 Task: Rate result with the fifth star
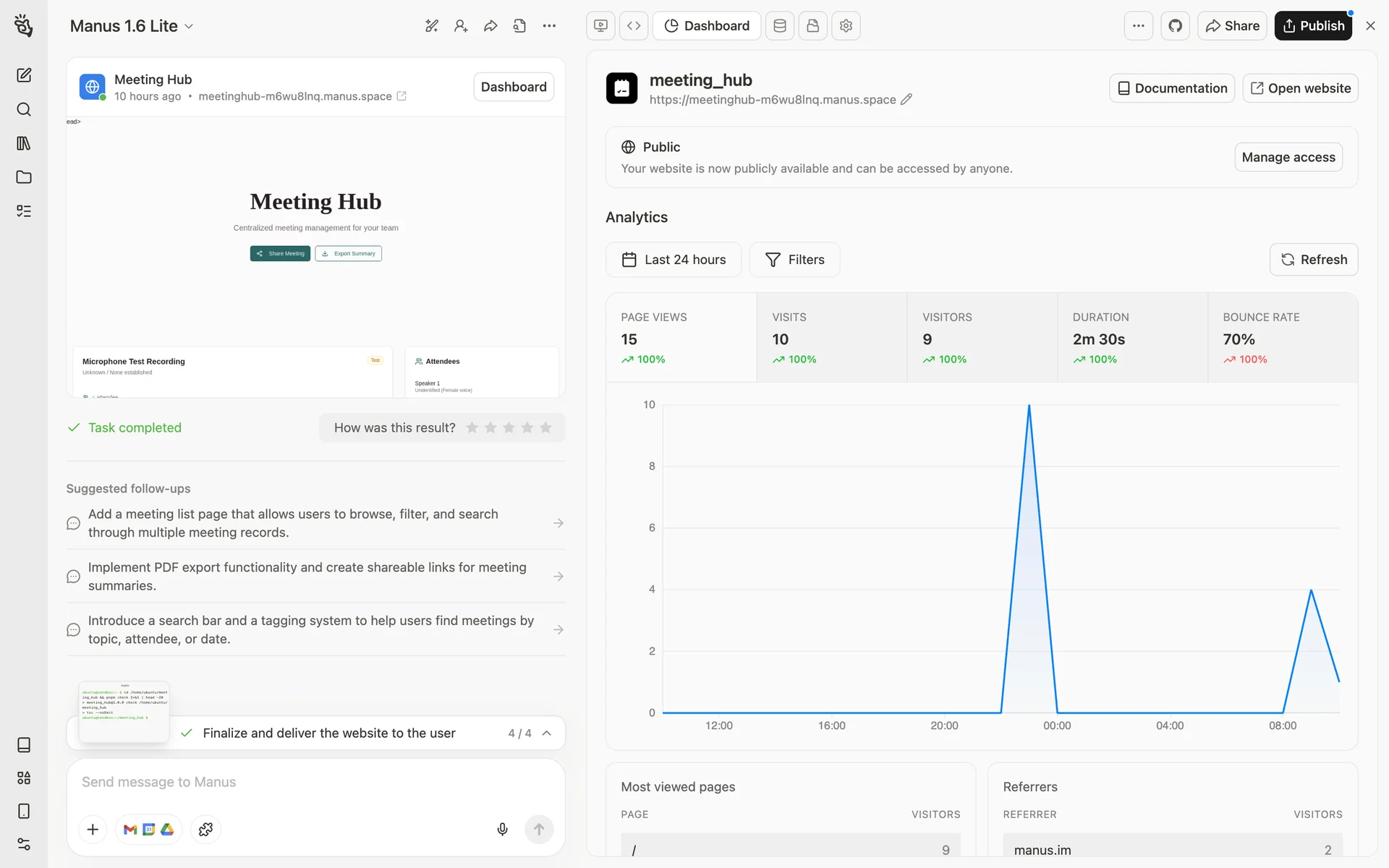(x=545, y=427)
